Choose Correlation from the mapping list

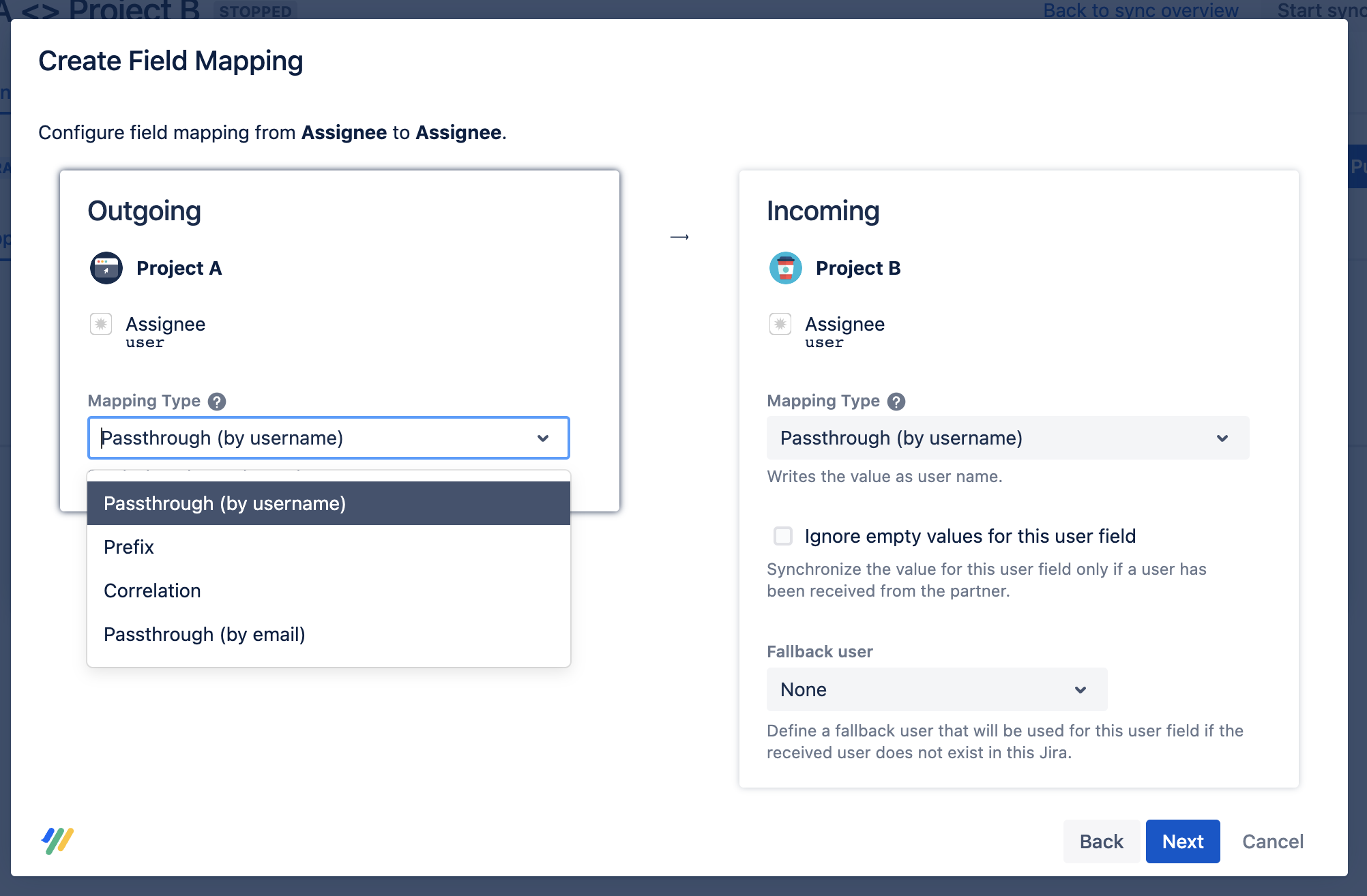(x=152, y=591)
